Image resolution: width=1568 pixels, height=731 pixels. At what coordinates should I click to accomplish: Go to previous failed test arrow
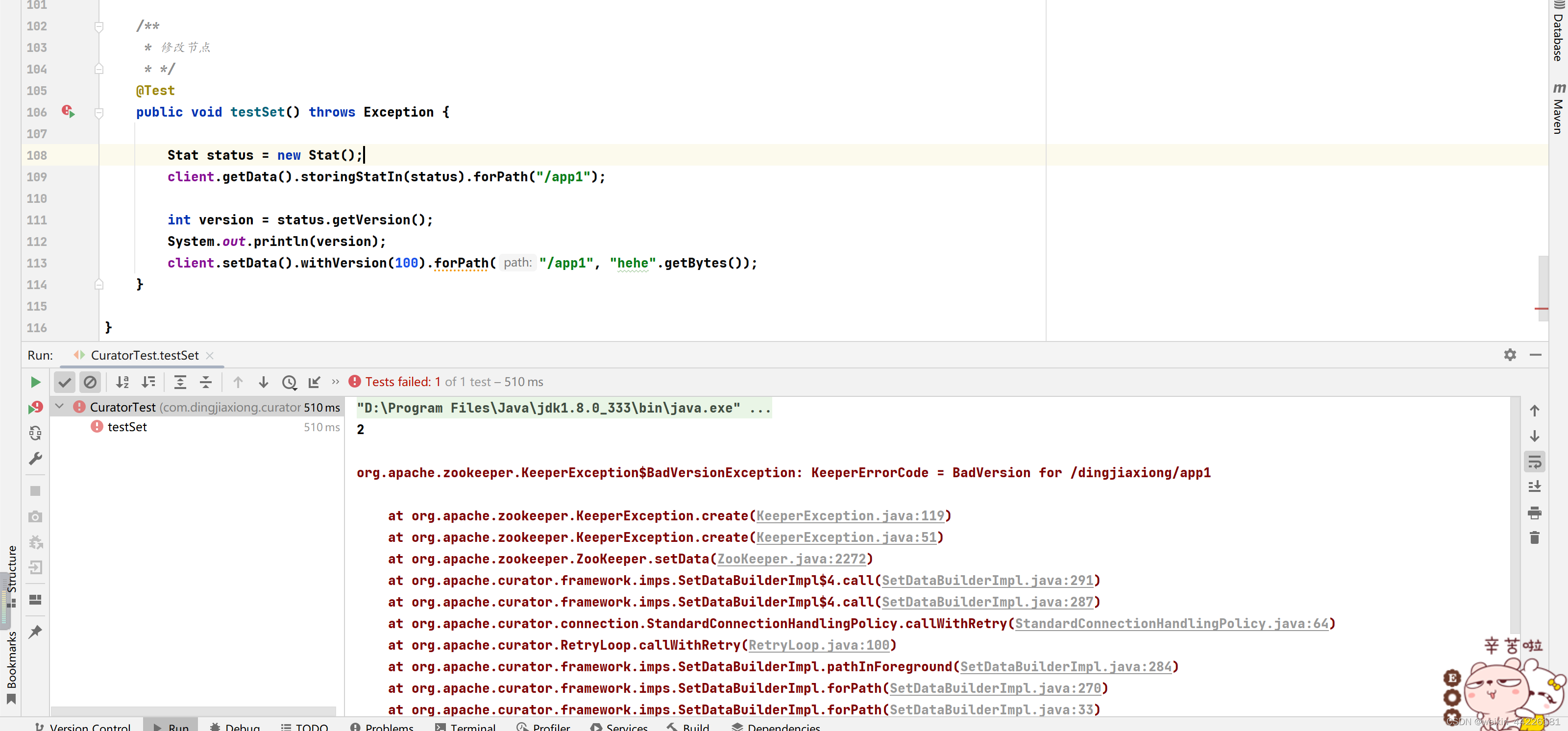pyautogui.click(x=238, y=382)
